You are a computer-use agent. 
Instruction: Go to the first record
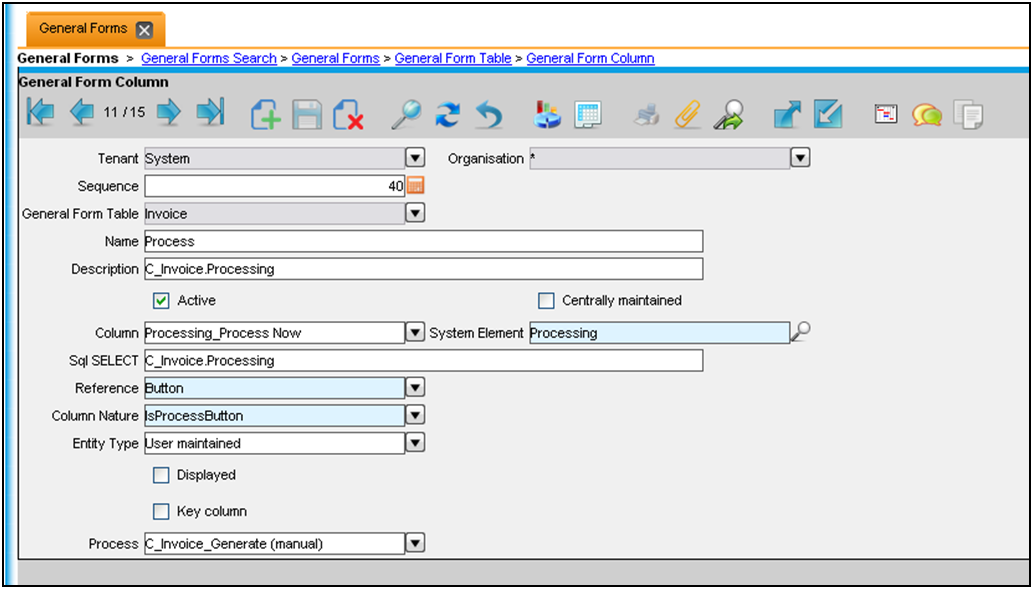point(40,113)
